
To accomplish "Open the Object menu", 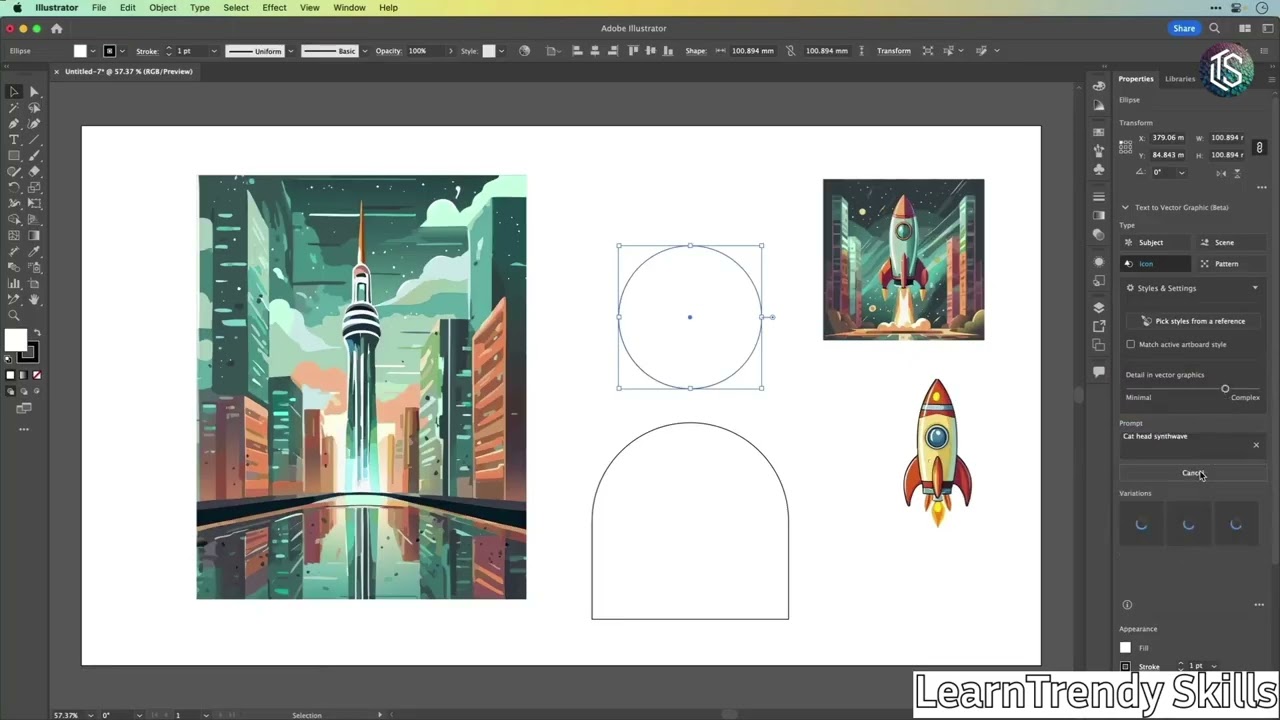I will coord(163,7).
